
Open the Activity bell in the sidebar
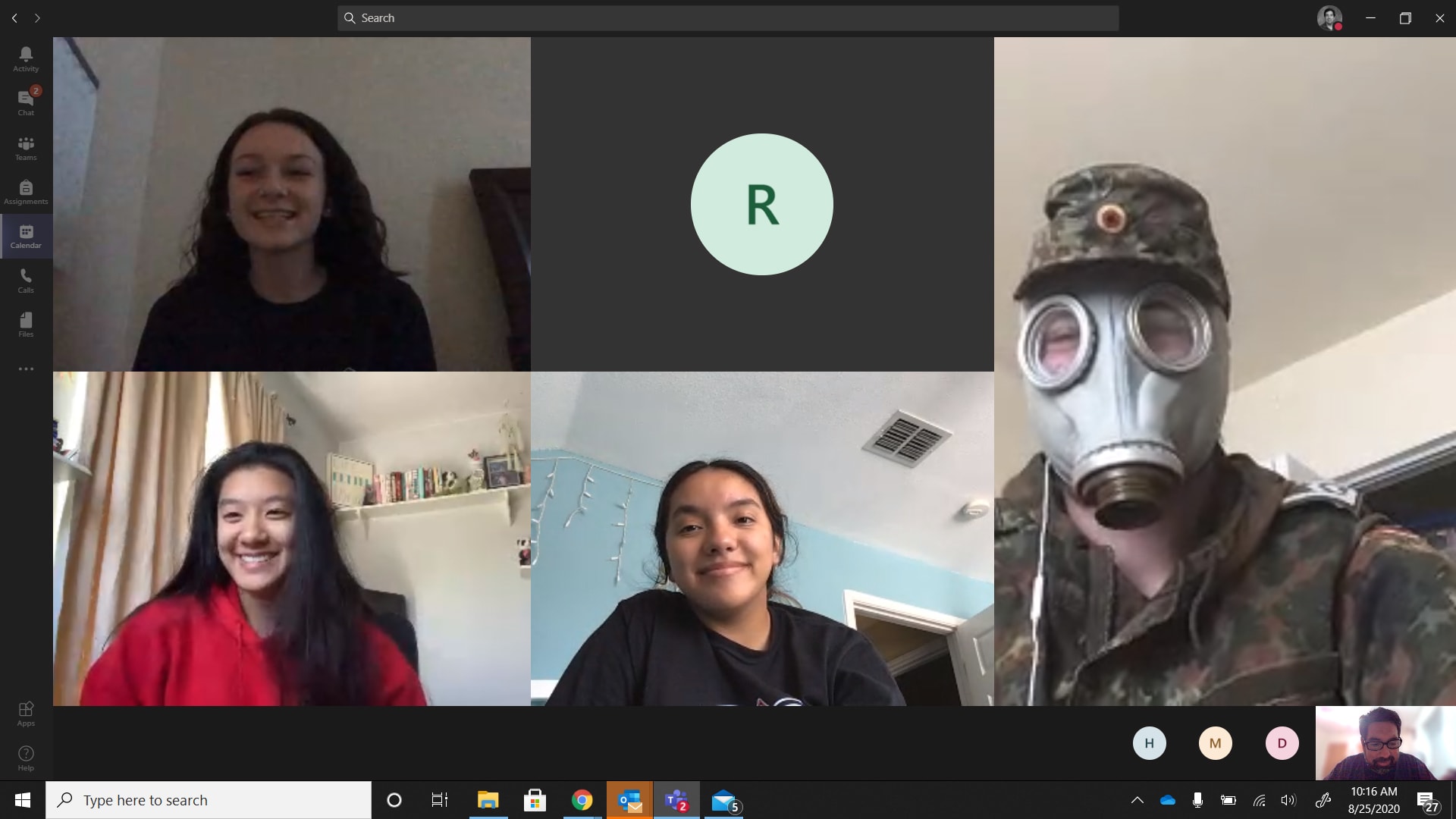point(26,58)
